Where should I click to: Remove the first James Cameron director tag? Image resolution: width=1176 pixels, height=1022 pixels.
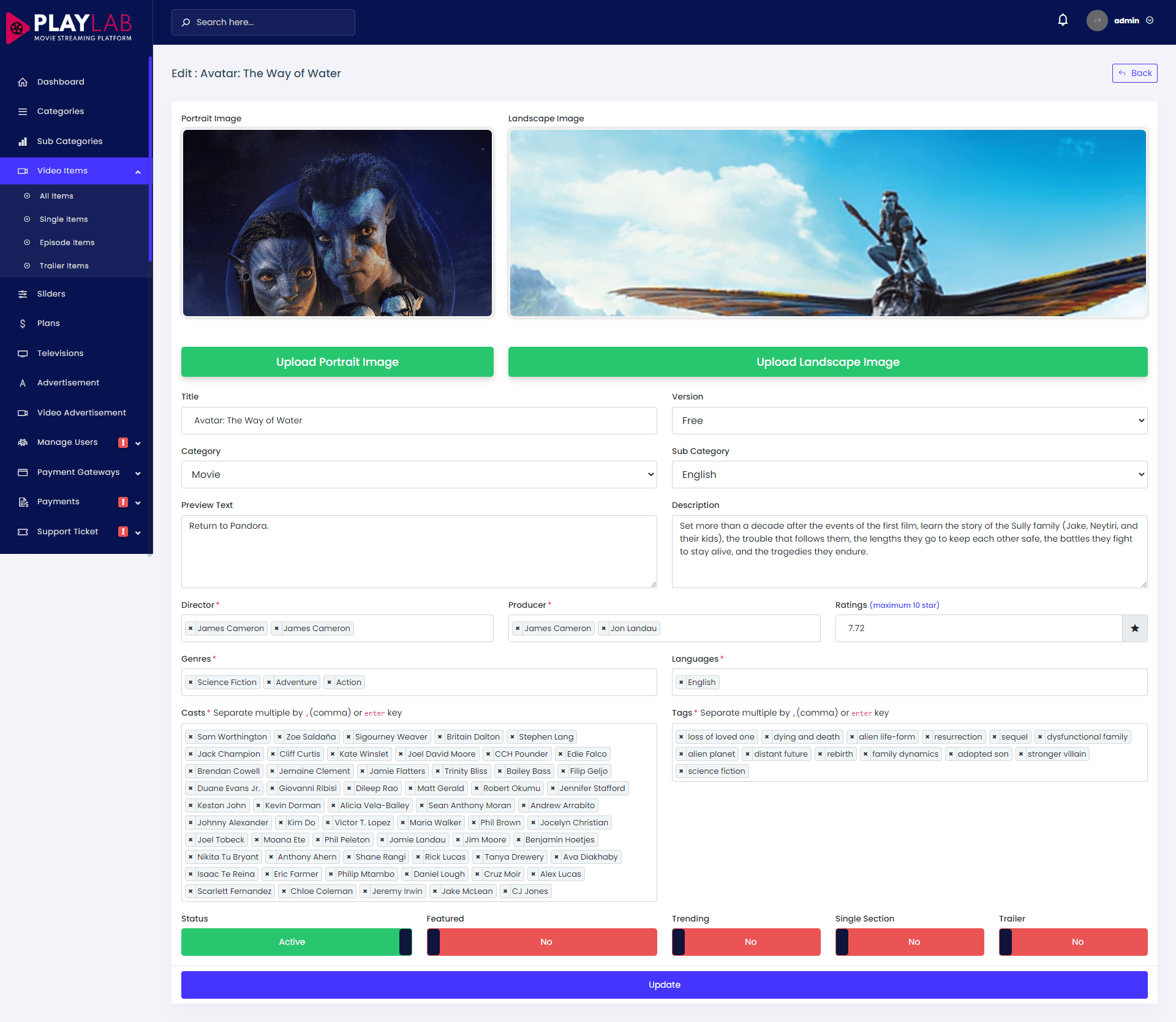[x=190, y=628]
